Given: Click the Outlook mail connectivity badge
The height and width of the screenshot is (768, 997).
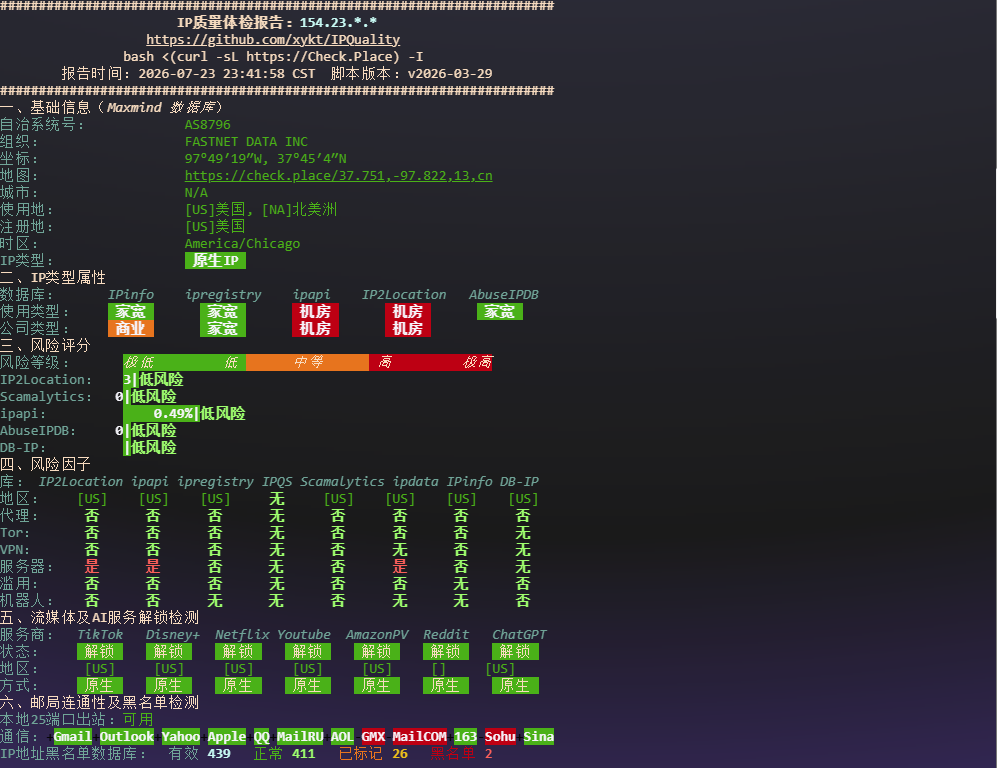Looking at the screenshot, I should point(127,737).
